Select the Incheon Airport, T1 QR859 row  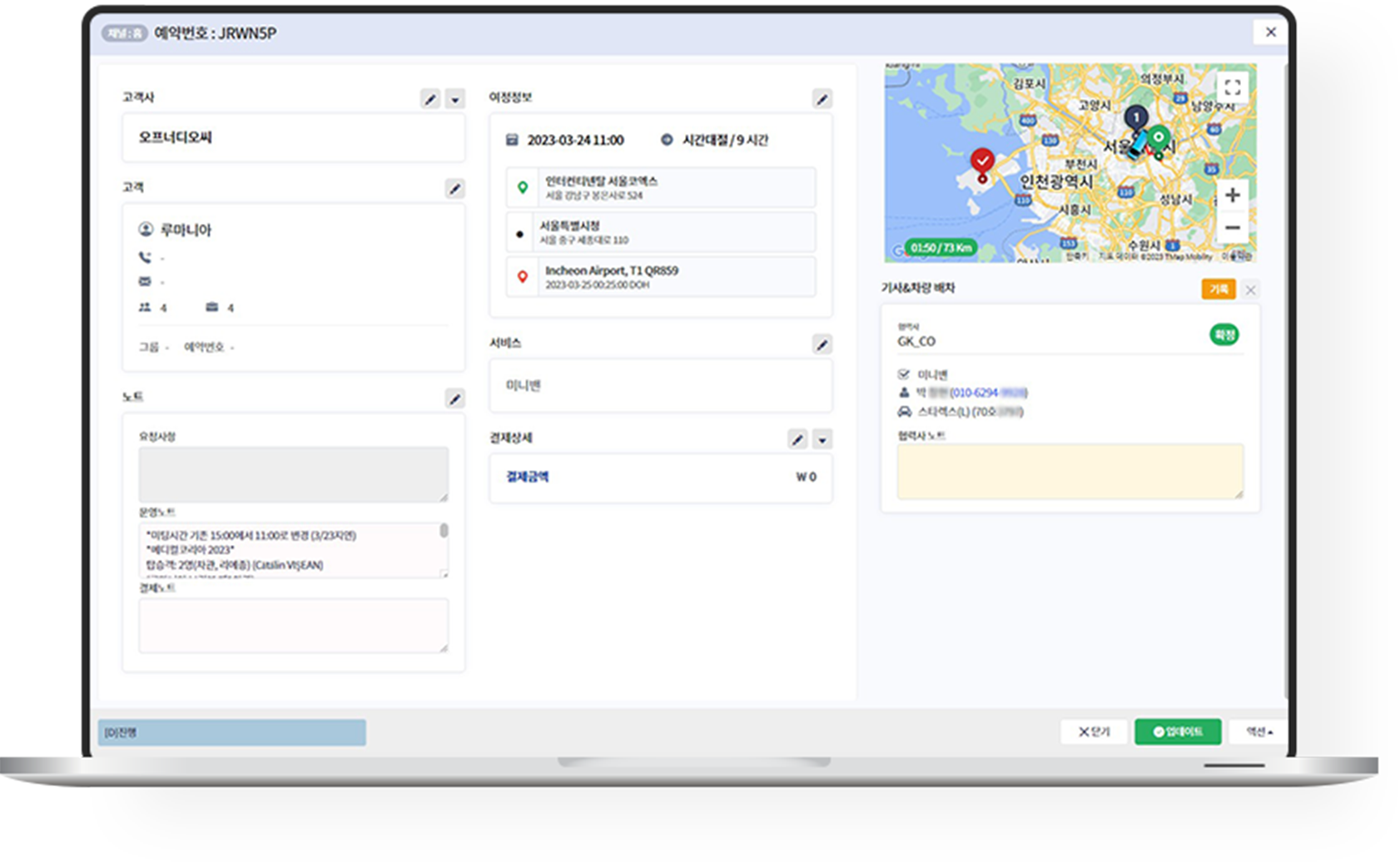point(661,277)
